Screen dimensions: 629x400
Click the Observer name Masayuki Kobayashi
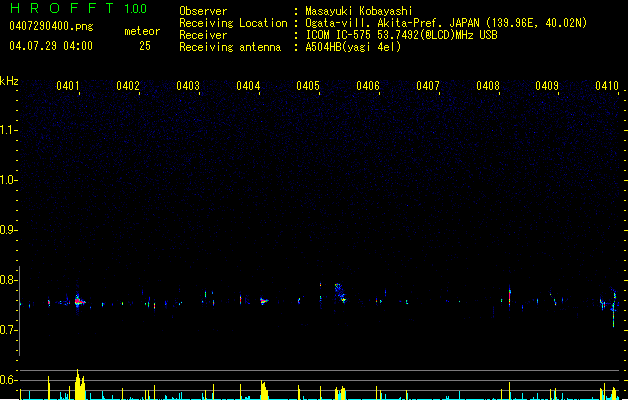359,11
